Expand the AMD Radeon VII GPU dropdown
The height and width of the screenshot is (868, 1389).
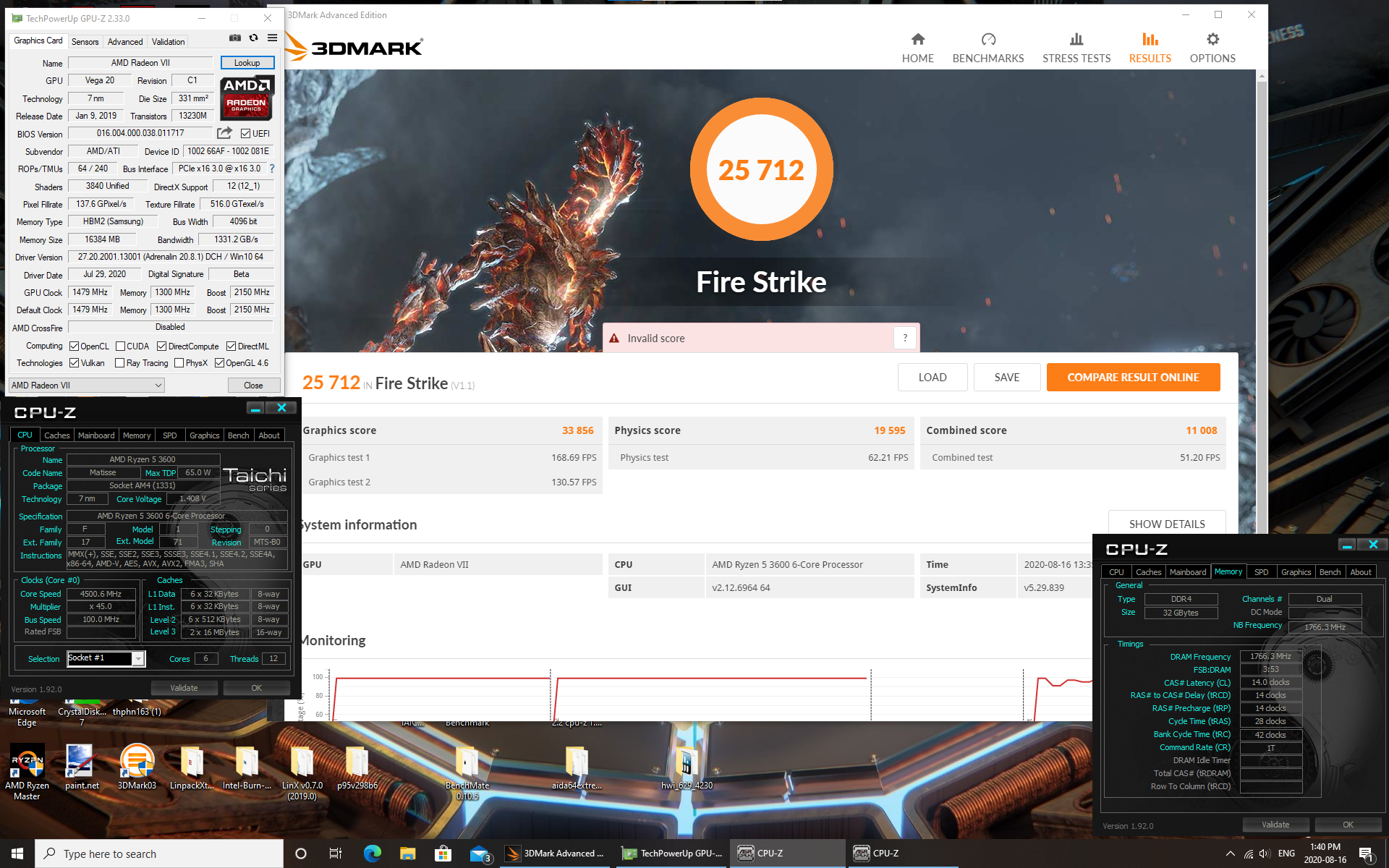(x=87, y=386)
